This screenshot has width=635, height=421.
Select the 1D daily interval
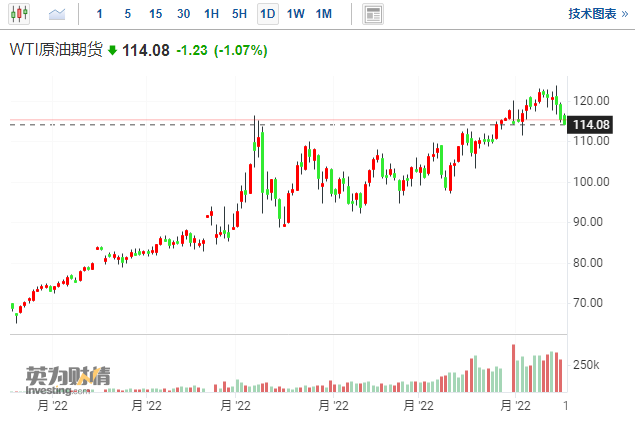pyautogui.click(x=268, y=14)
